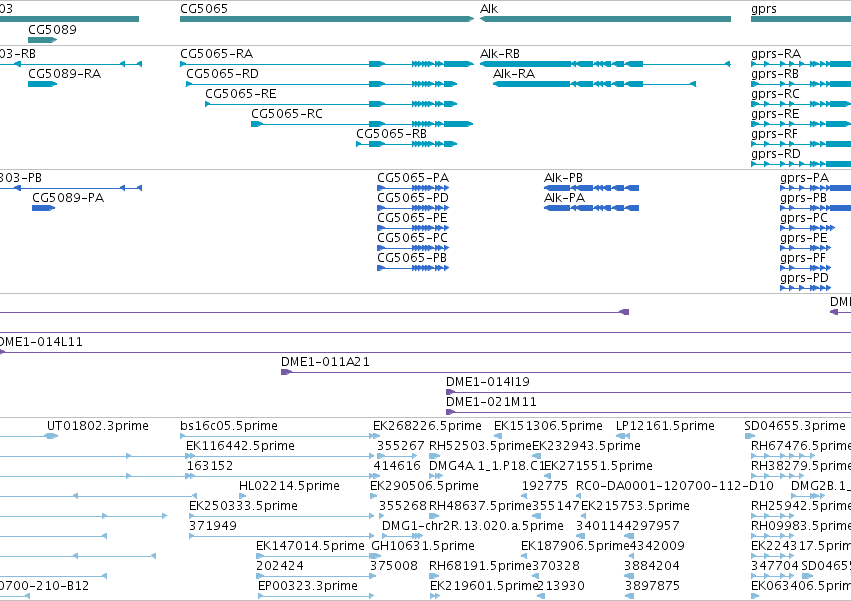The width and height of the screenshot is (851, 601).
Task: Select the gprs-PF protein label
Action: [x=803, y=258]
